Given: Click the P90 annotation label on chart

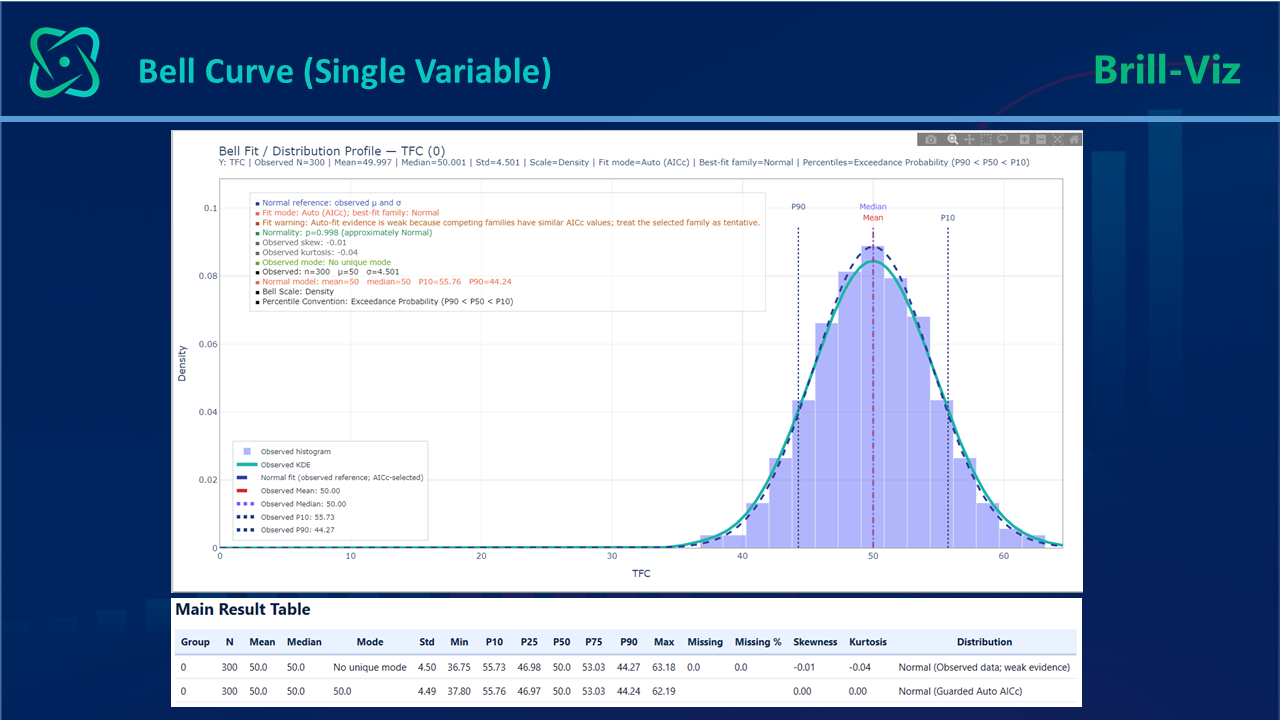Looking at the screenshot, I should coord(798,207).
